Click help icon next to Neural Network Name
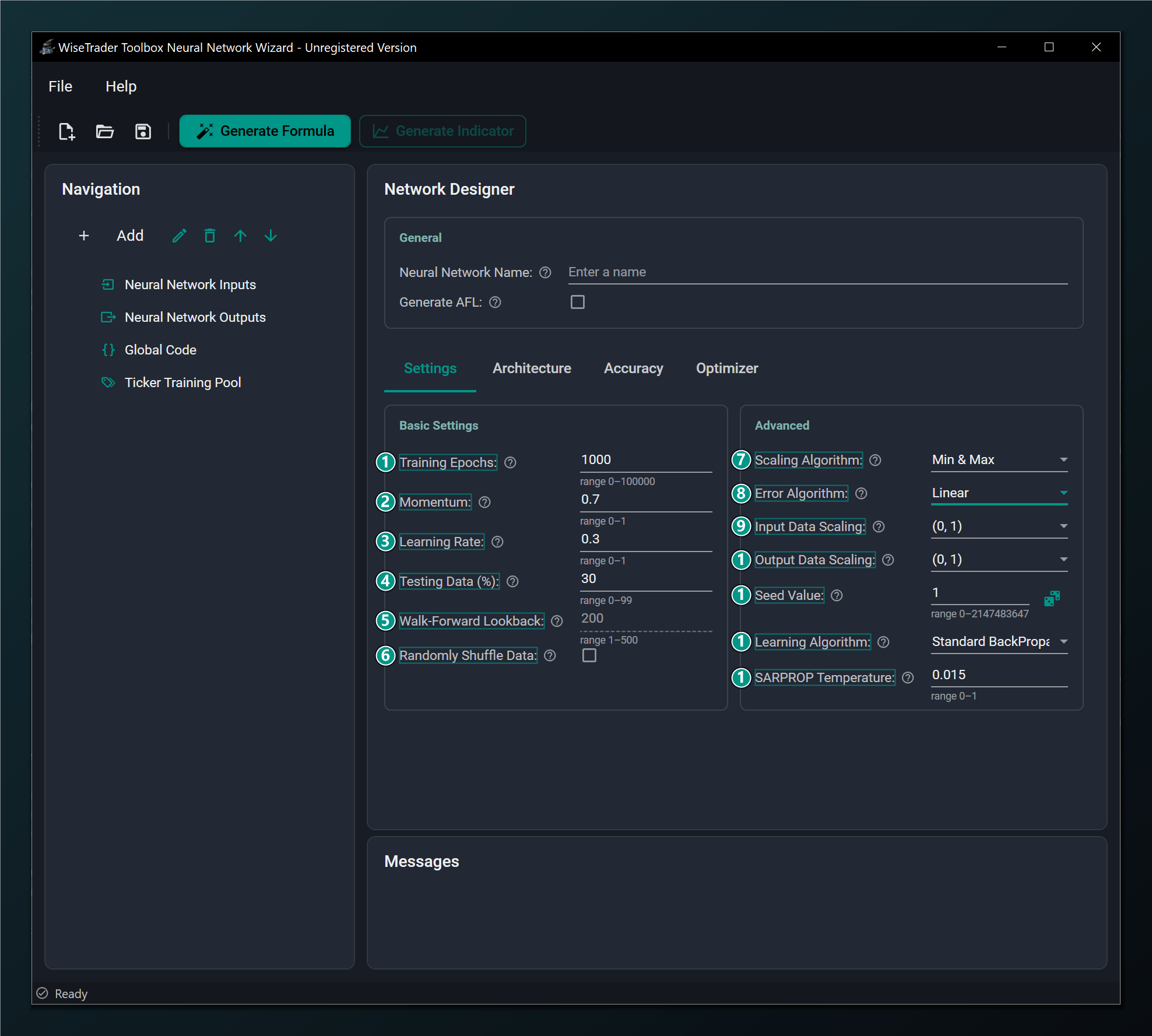1152x1036 pixels. coord(545,272)
